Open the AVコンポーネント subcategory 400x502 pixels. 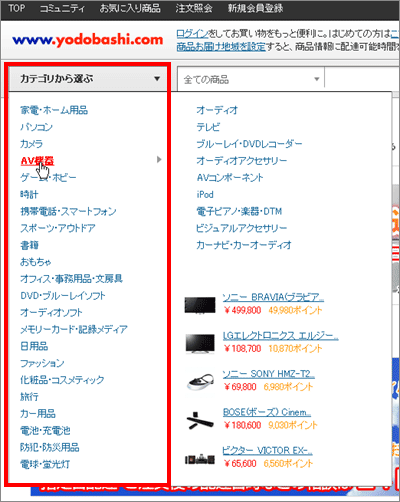coord(230,178)
